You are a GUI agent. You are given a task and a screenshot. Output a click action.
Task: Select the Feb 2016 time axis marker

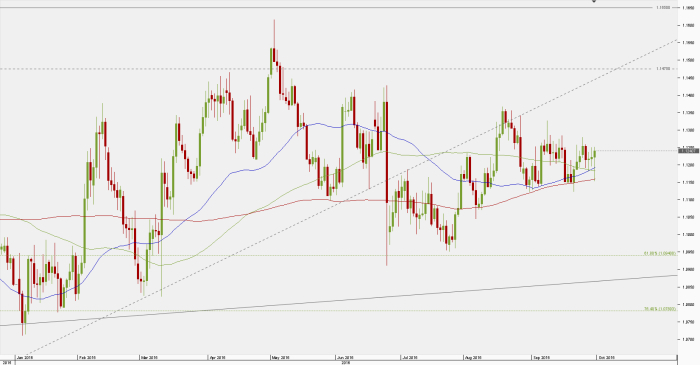coord(88,357)
